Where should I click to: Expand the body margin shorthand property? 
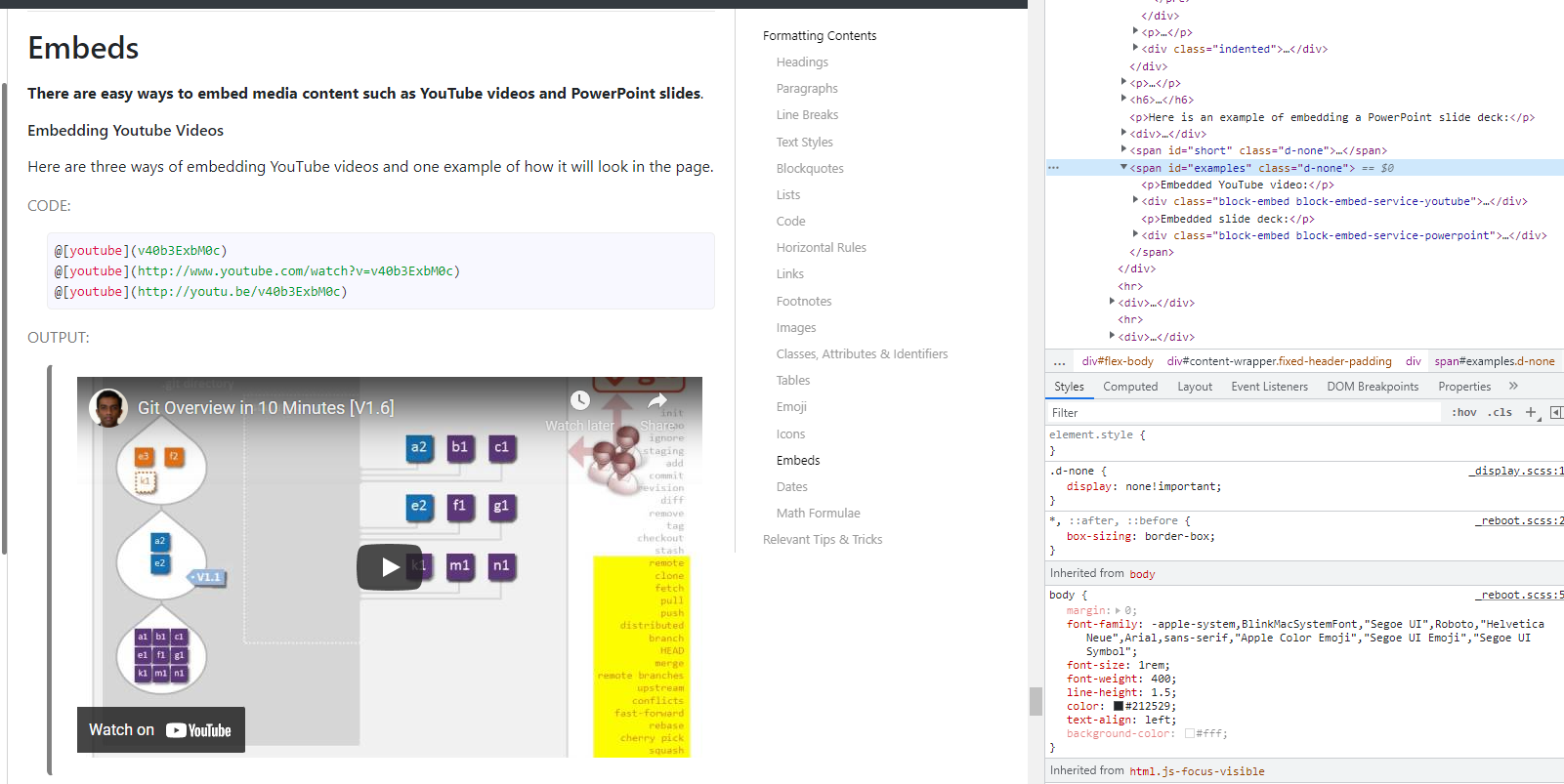(1119, 611)
